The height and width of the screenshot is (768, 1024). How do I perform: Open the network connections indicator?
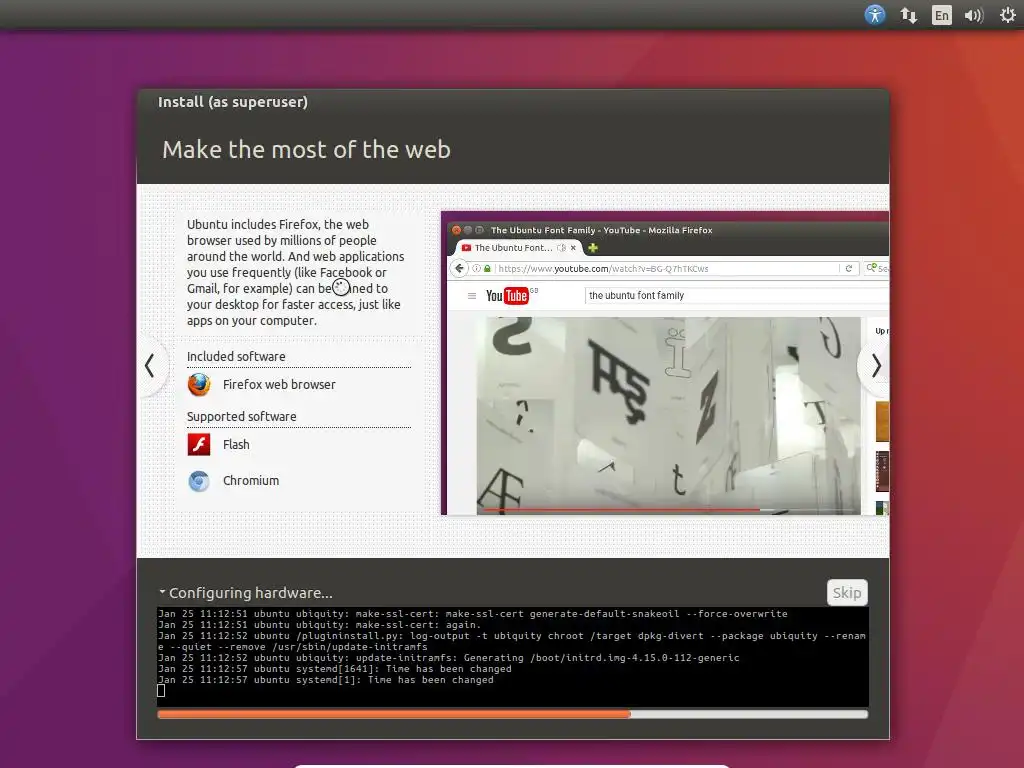tap(908, 15)
